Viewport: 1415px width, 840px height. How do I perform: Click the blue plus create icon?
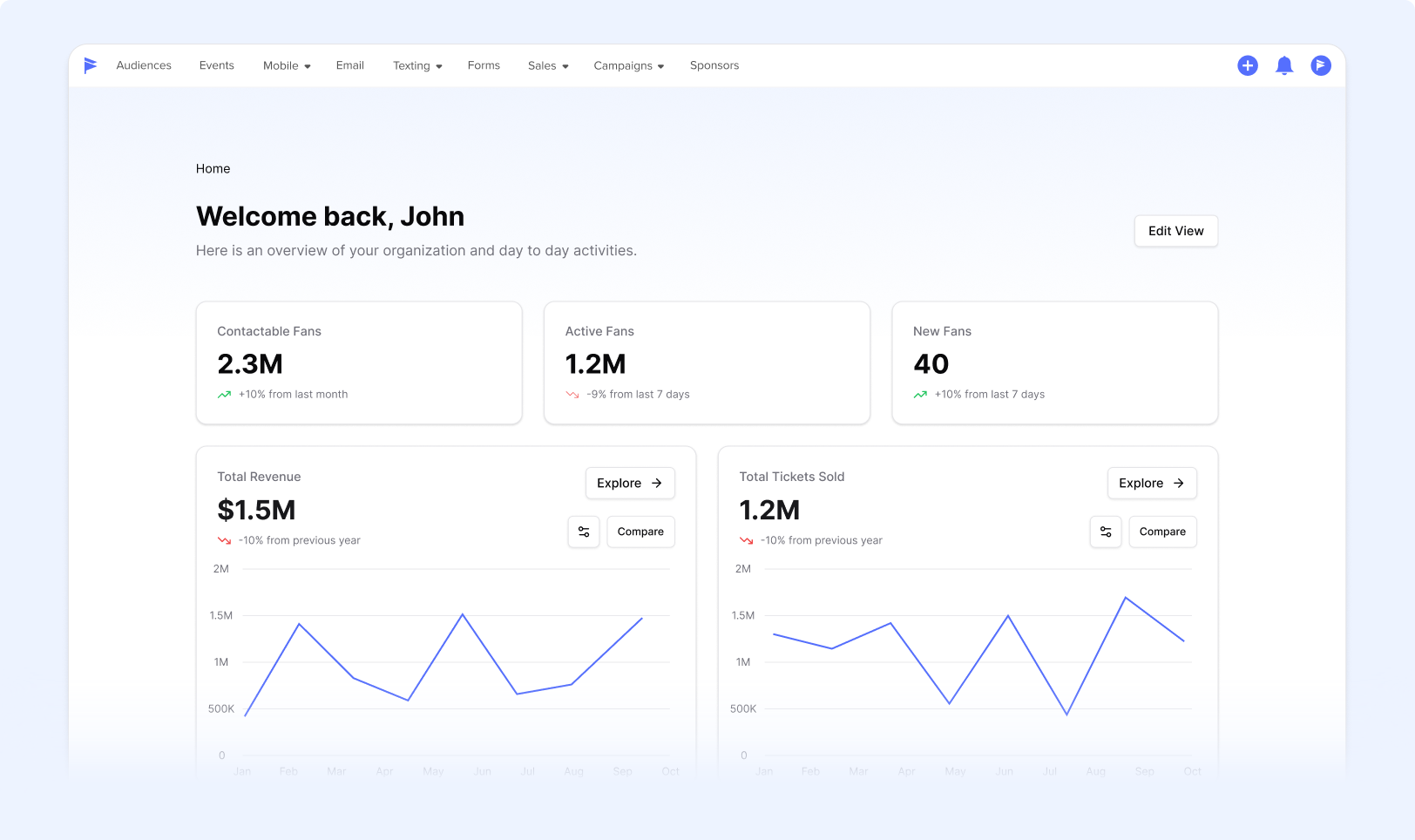pyautogui.click(x=1248, y=65)
